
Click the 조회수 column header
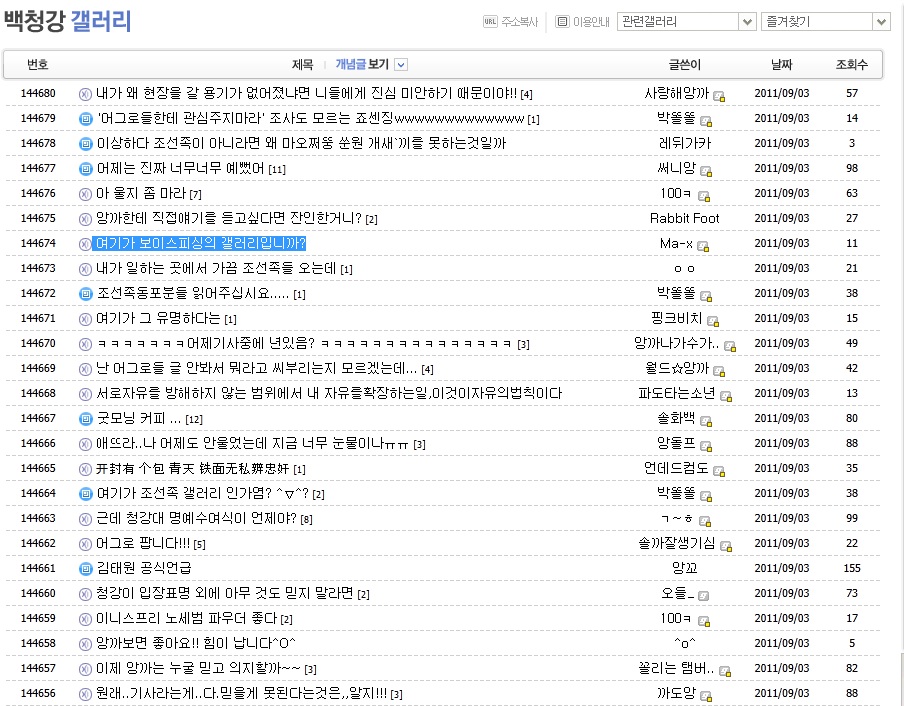point(852,65)
